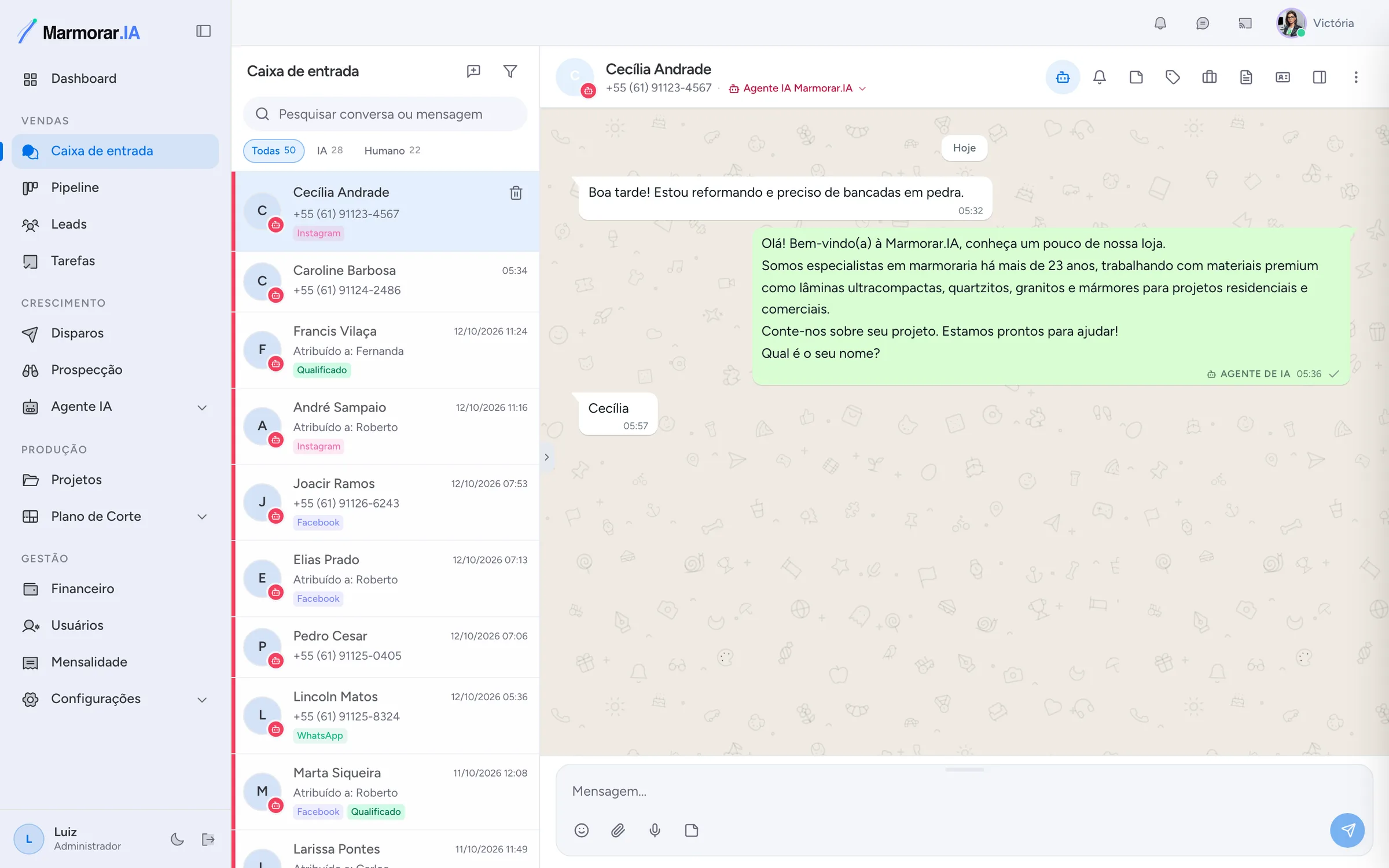The height and width of the screenshot is (868, 1389).
Task: Attach a file with the paperclip icon
Action: coord(618,830)
